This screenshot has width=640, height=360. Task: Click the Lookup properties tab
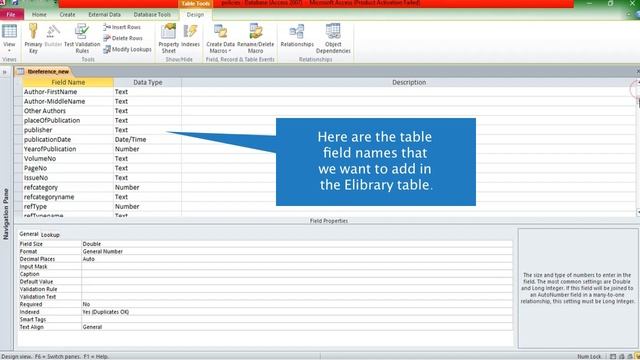pos(50,235)
